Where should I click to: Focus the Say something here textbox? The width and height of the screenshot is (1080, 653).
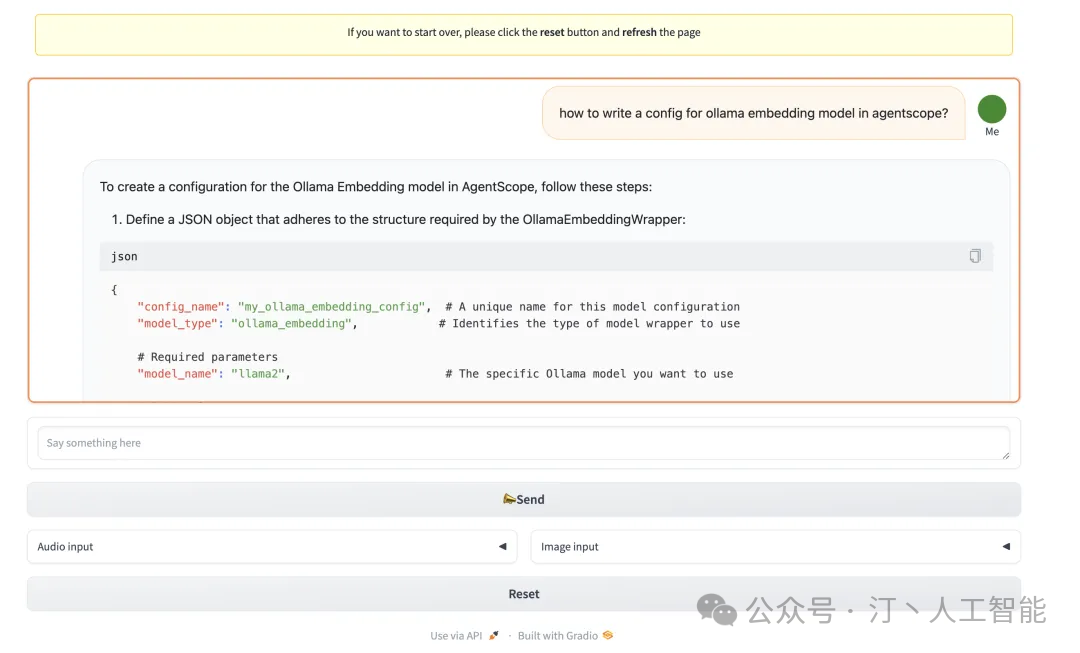pyautogui.click(x=520, y=443)
